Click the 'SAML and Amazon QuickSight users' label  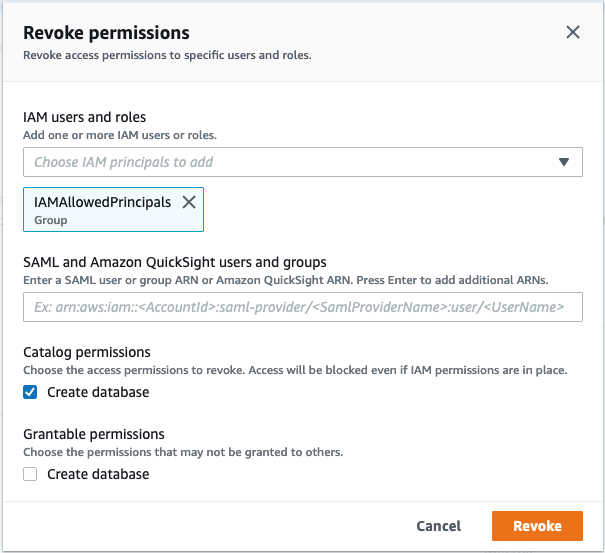click(x=175, y=263)
